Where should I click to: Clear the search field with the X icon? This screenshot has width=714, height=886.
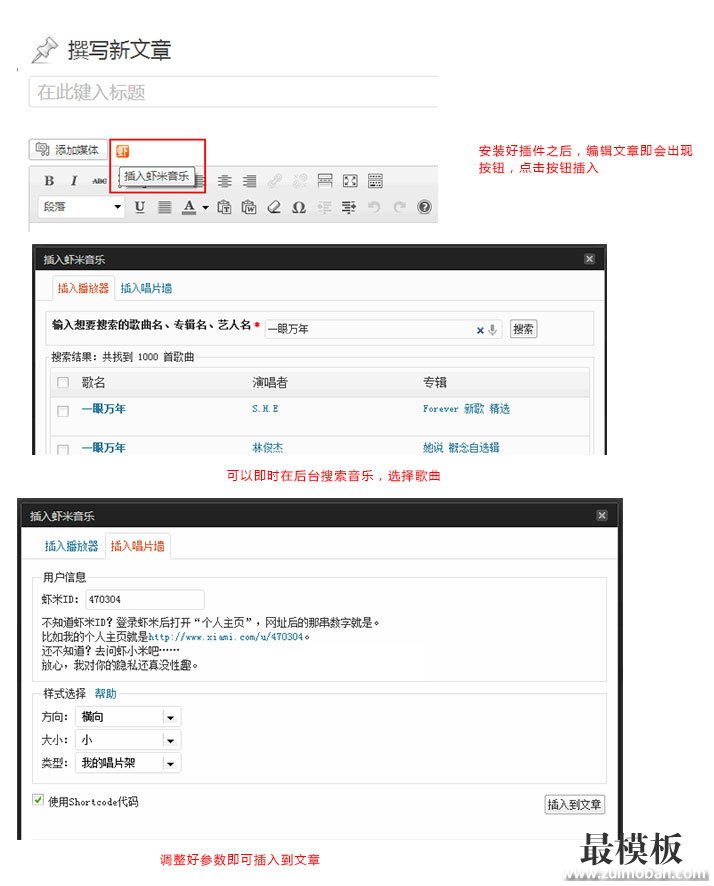(x=480, y=330)
